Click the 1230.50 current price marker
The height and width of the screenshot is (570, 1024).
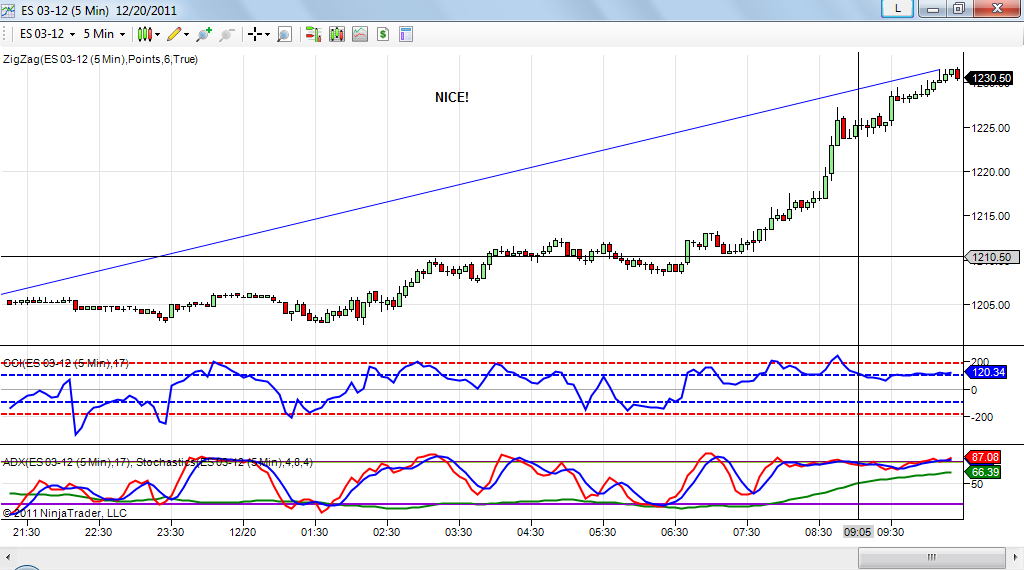[x=990, y=78]
